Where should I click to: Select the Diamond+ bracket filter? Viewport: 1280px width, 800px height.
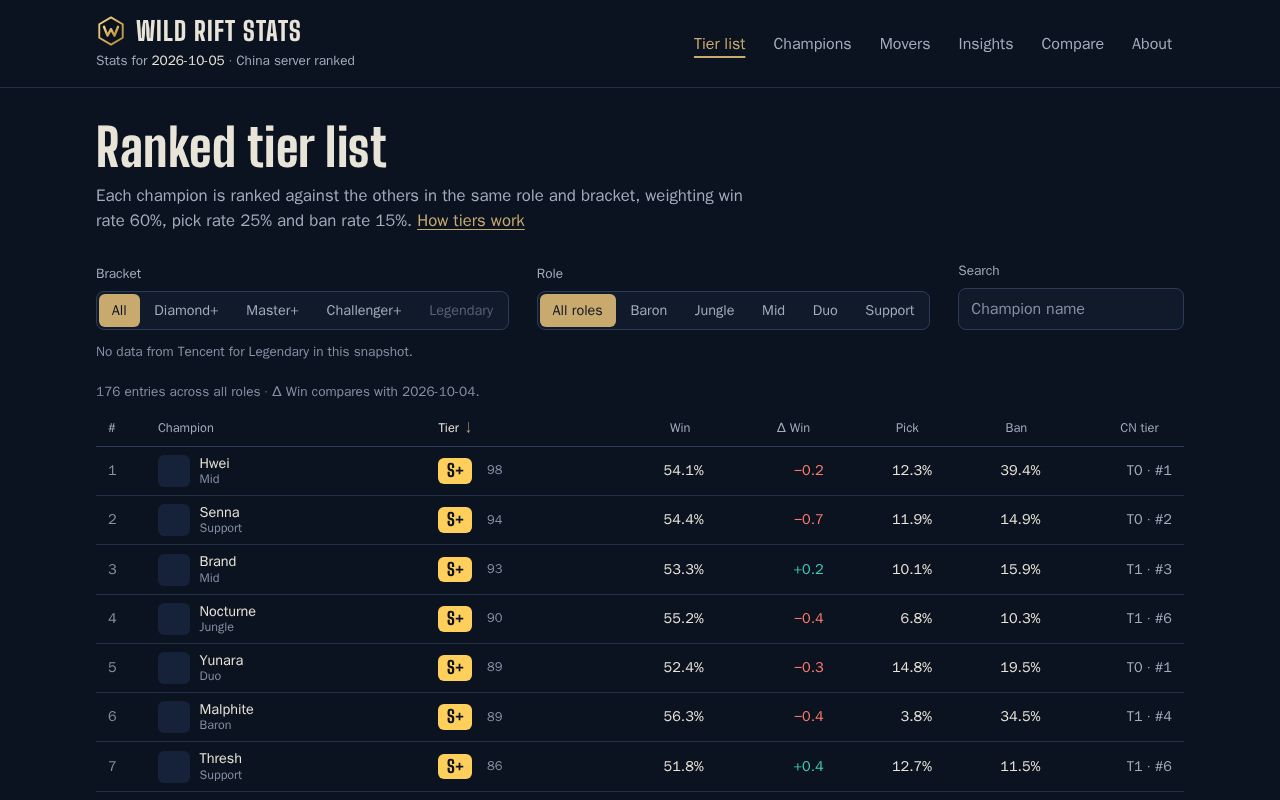(186, 310)
